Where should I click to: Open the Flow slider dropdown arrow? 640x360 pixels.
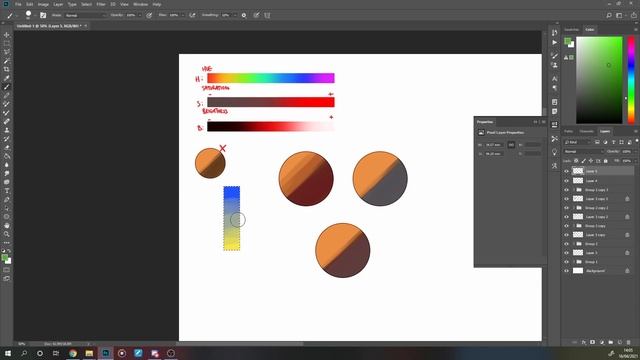[182, 15]
